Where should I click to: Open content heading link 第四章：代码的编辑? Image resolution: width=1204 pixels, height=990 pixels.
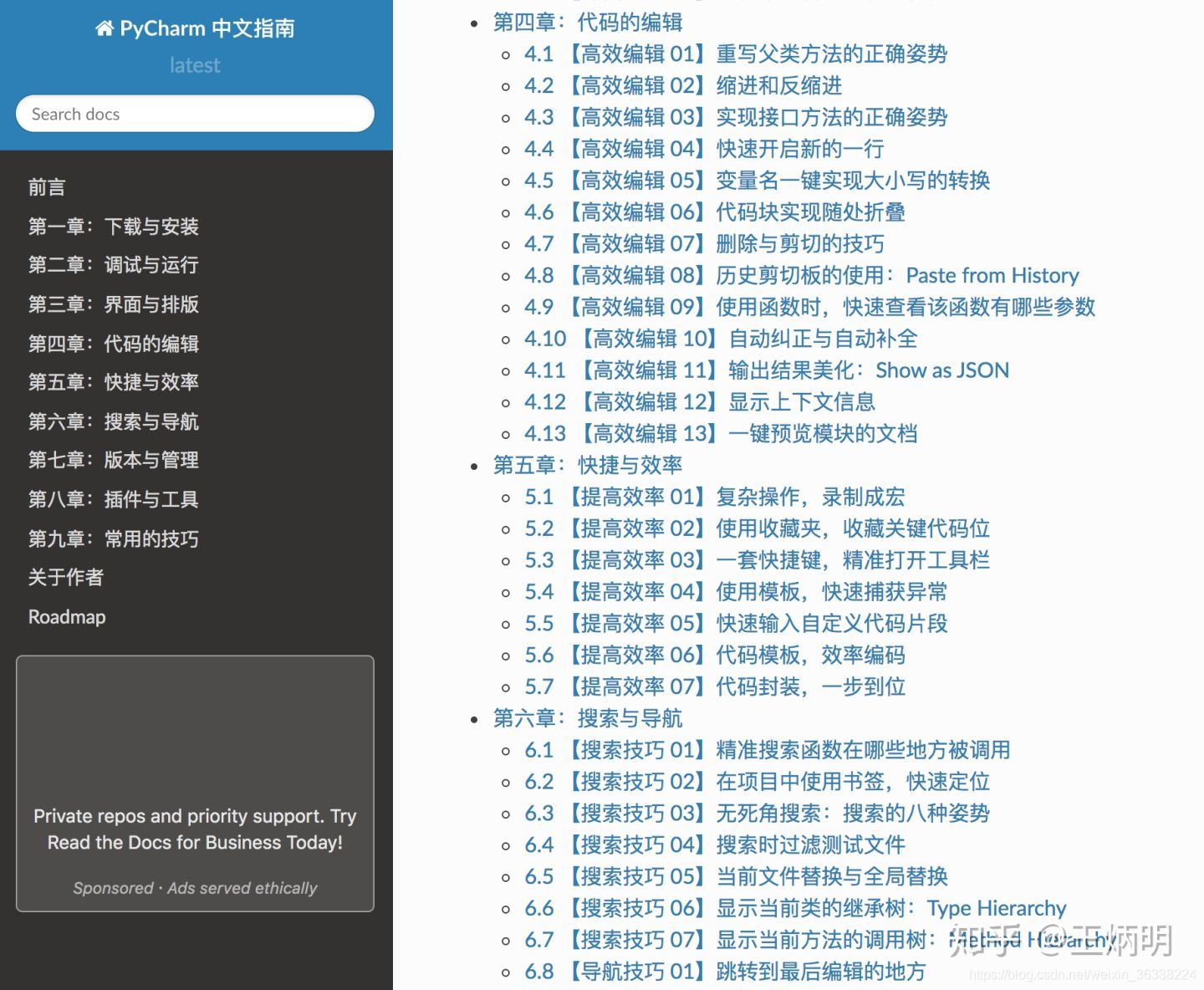coord(588,23)
